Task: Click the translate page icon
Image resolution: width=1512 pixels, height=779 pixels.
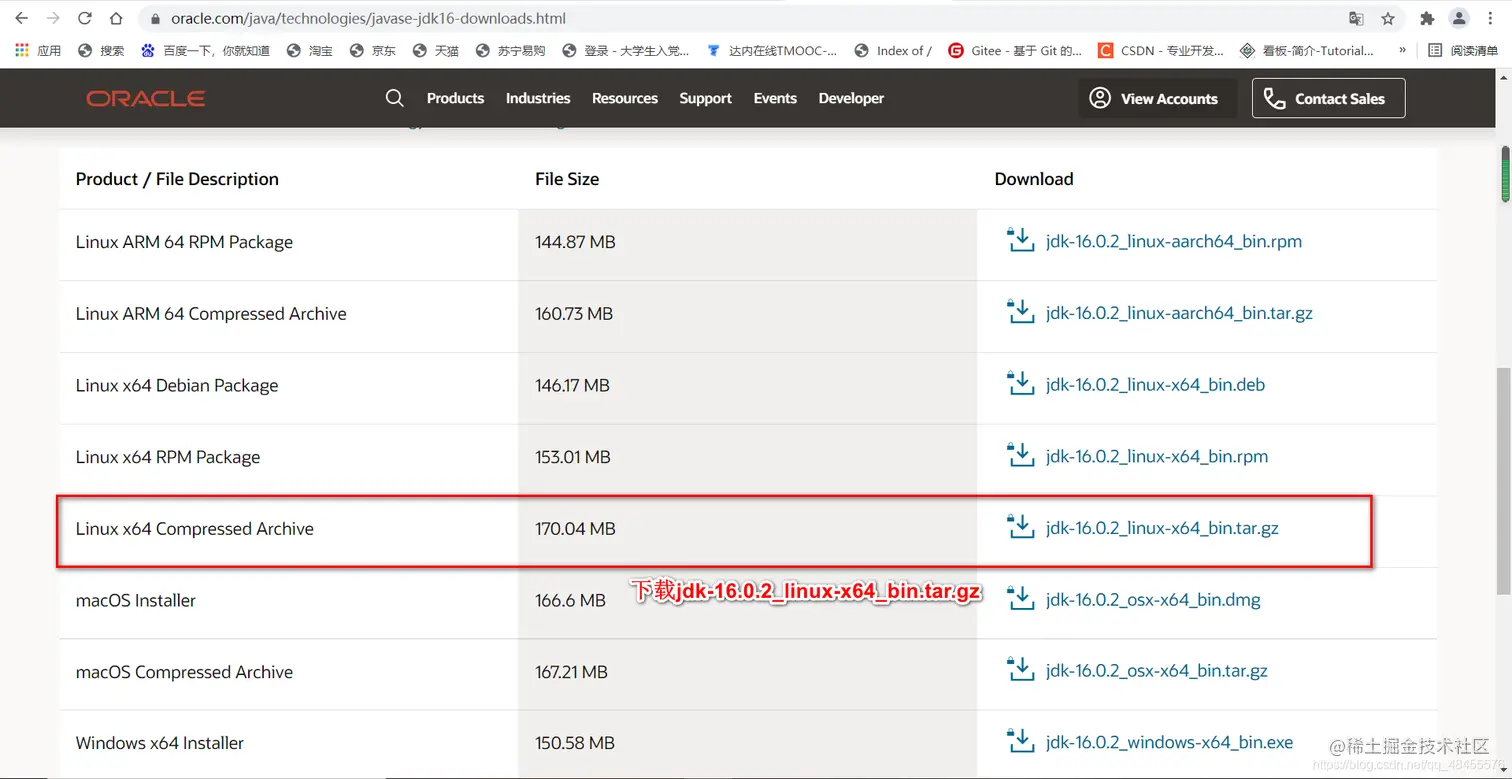Action: [1356, 18]
